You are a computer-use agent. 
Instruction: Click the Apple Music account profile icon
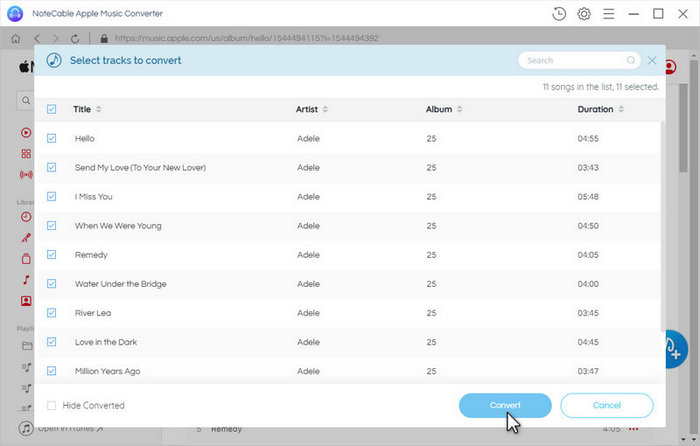pyautogui.click(x=670, y=67)
